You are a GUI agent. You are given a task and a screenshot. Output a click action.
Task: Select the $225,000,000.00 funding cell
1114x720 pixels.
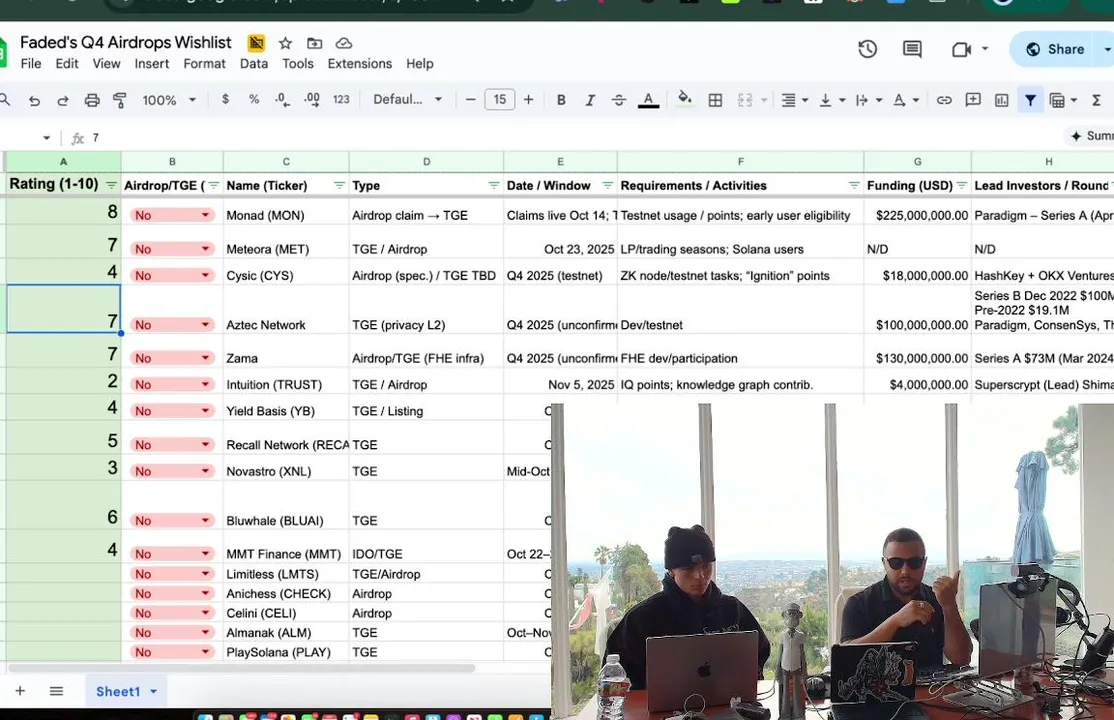(x=917, y=211)
